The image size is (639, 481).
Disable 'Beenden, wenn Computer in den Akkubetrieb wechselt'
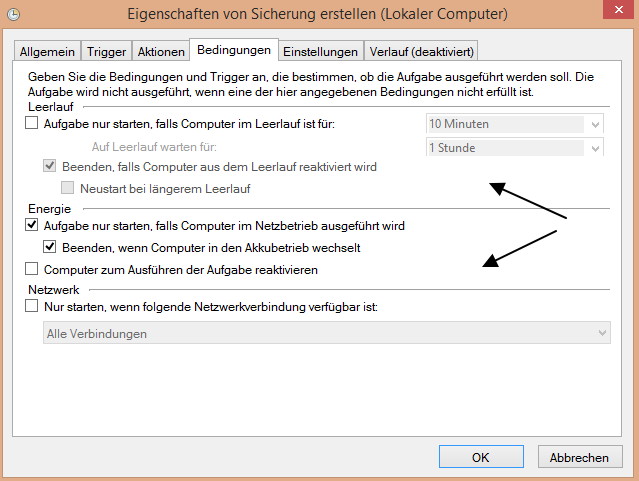(51, 247)
